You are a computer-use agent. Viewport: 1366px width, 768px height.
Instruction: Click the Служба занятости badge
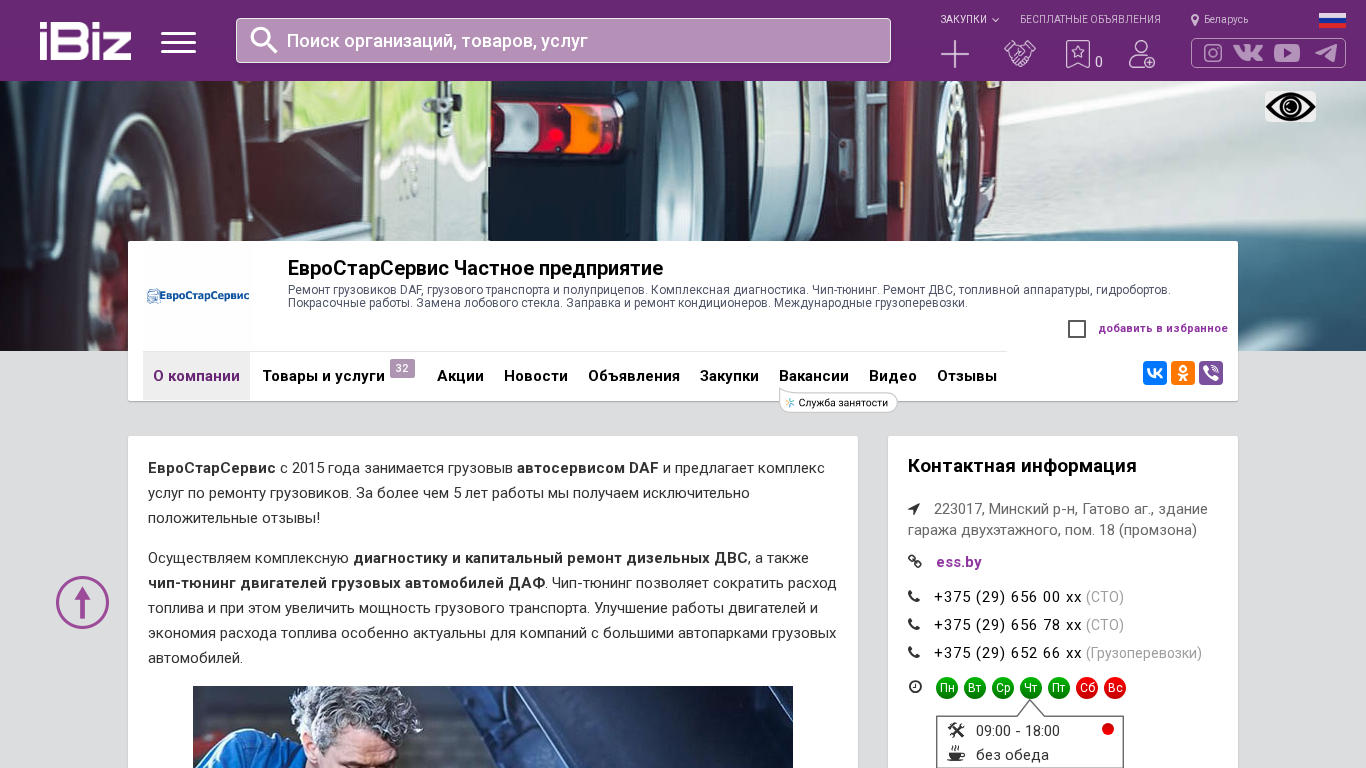(838, 402)
